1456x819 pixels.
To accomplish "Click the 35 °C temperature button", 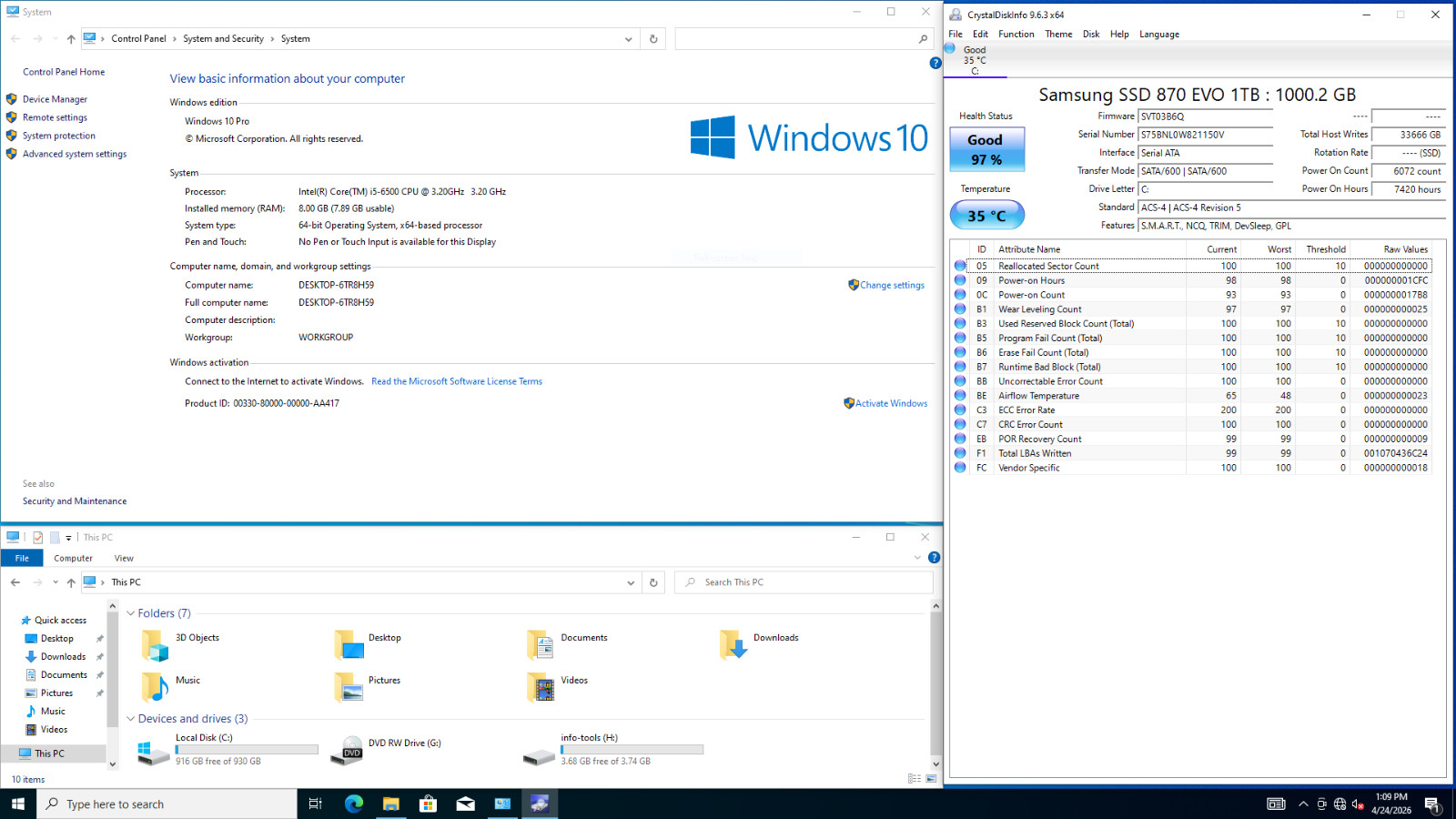I will (x=986, y=215).
